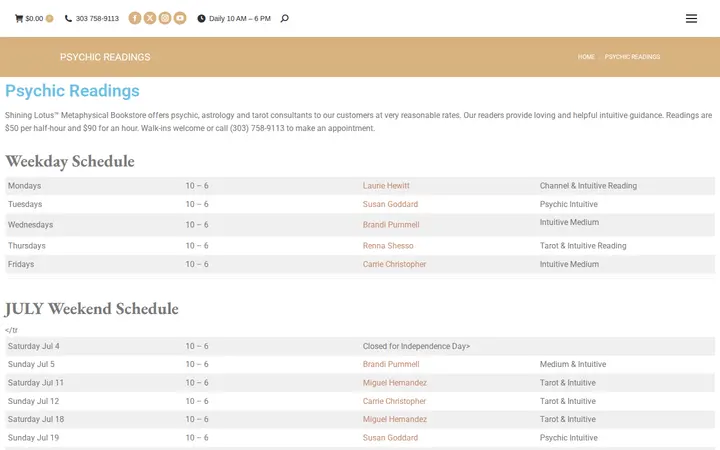Click the Weekday Schedule heading

point(70,161)
